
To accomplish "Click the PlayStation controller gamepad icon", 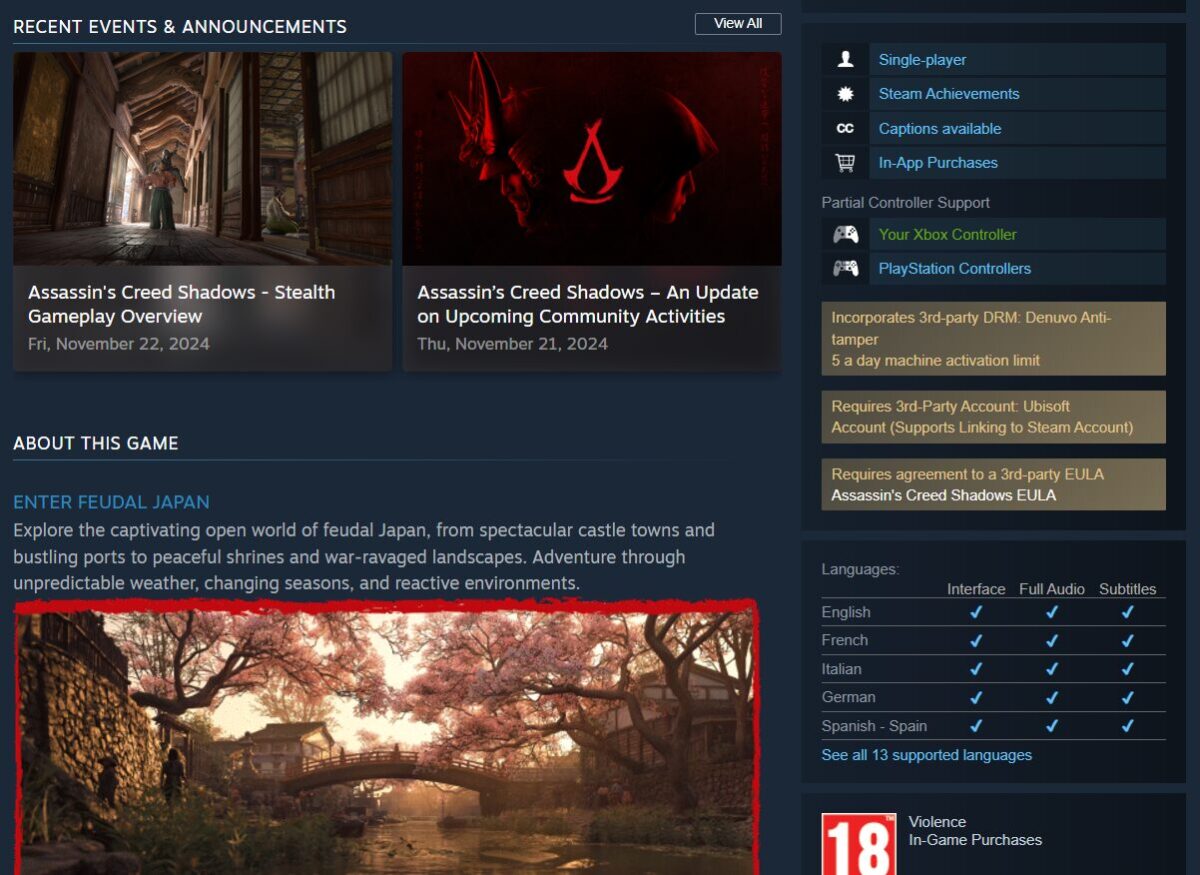I will click(845, 269).
